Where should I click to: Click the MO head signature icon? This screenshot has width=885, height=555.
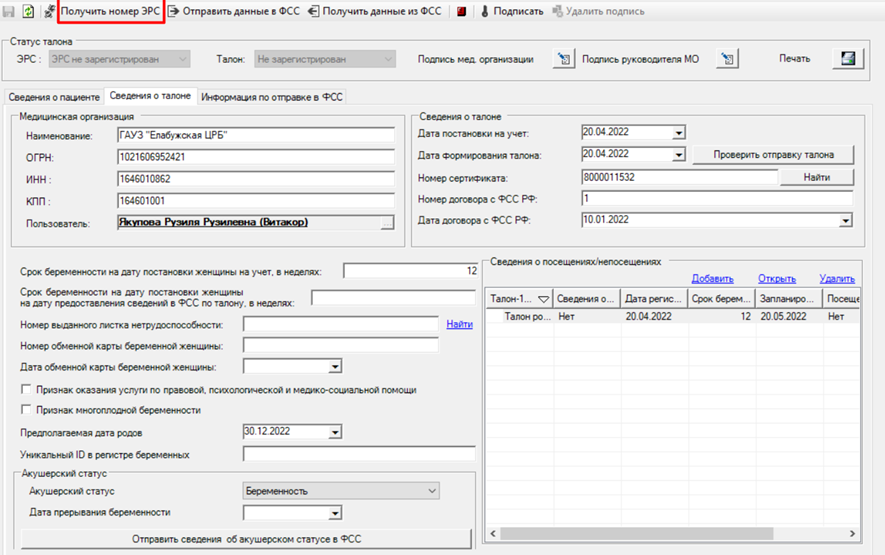728,59
